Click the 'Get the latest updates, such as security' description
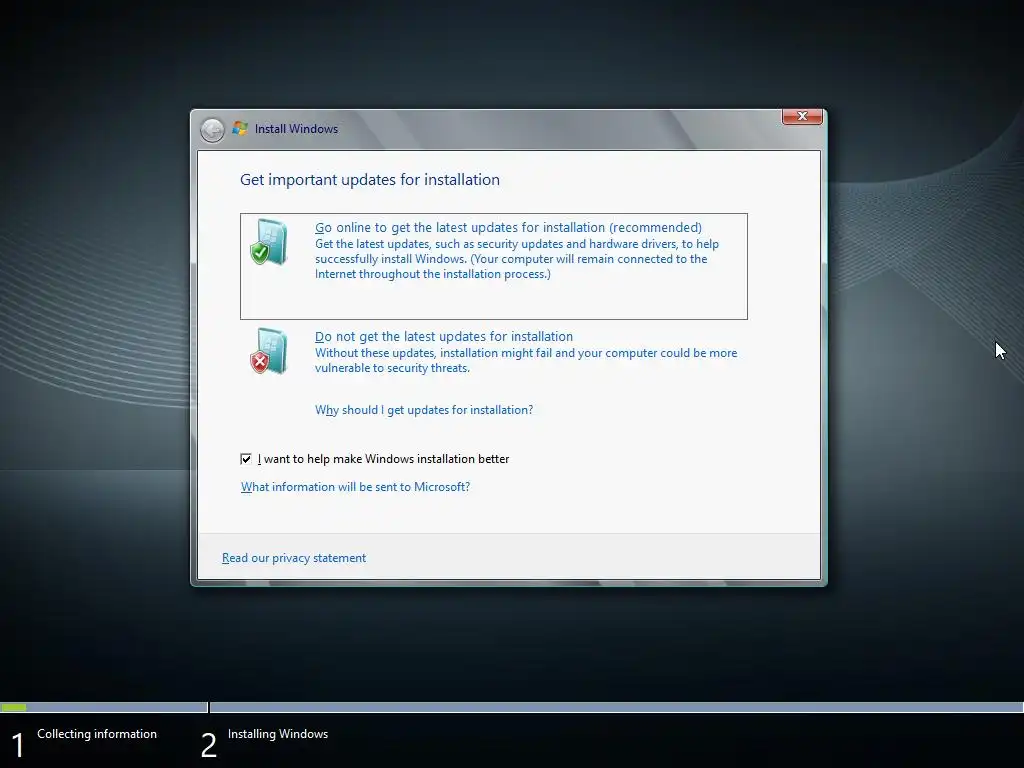This screenshot has width=1024, height=768. 517,259
